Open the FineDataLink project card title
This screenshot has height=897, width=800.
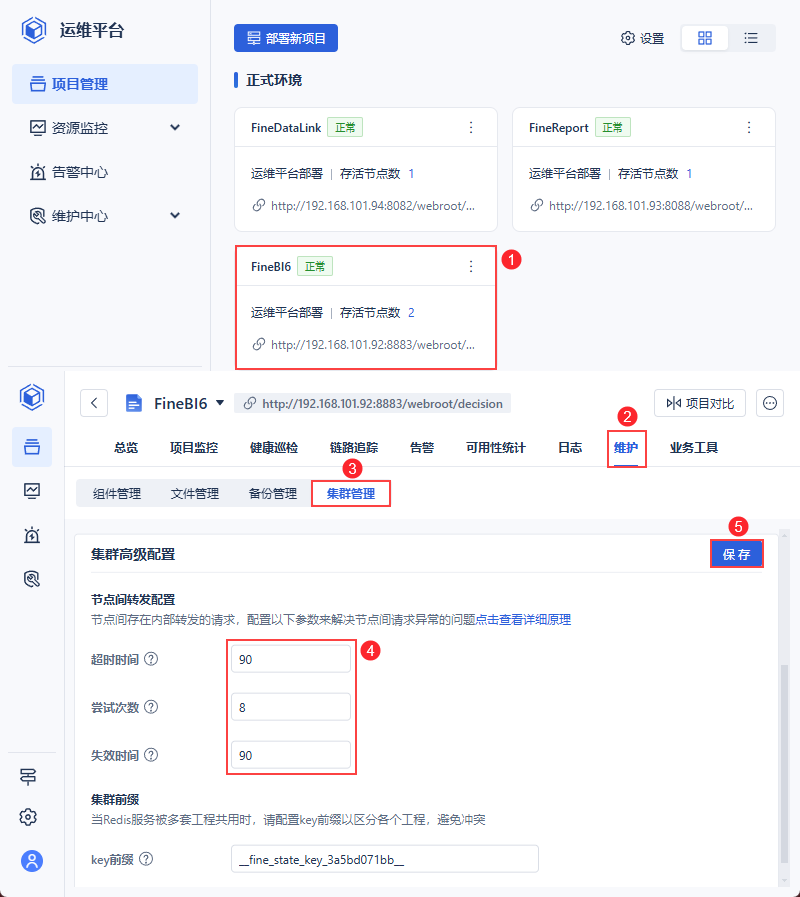(286, 128)
